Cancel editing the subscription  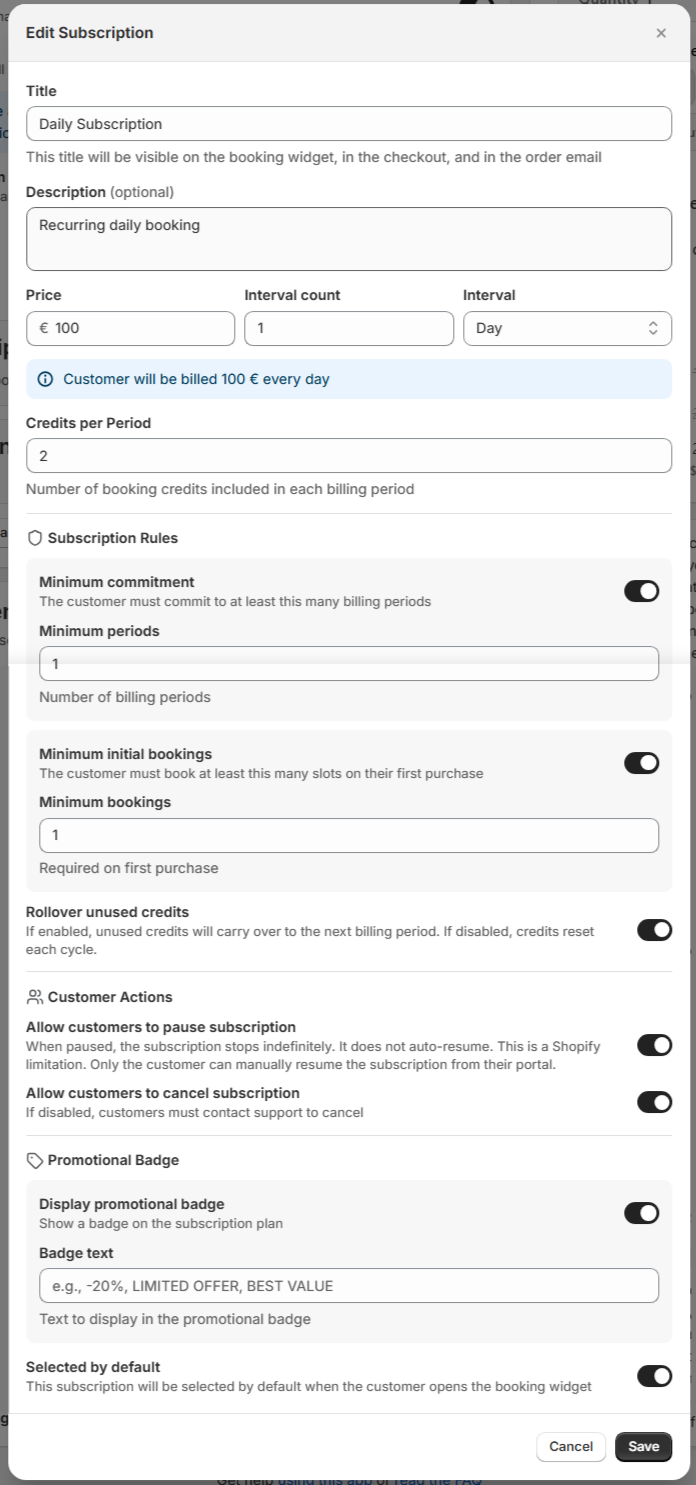(x=571, y=1446)
